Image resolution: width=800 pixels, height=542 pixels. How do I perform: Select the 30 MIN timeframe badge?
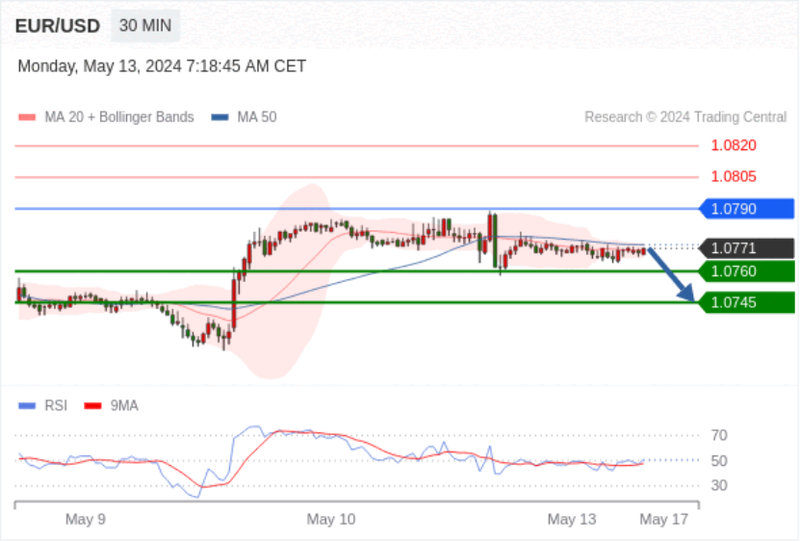click(145, 26)
